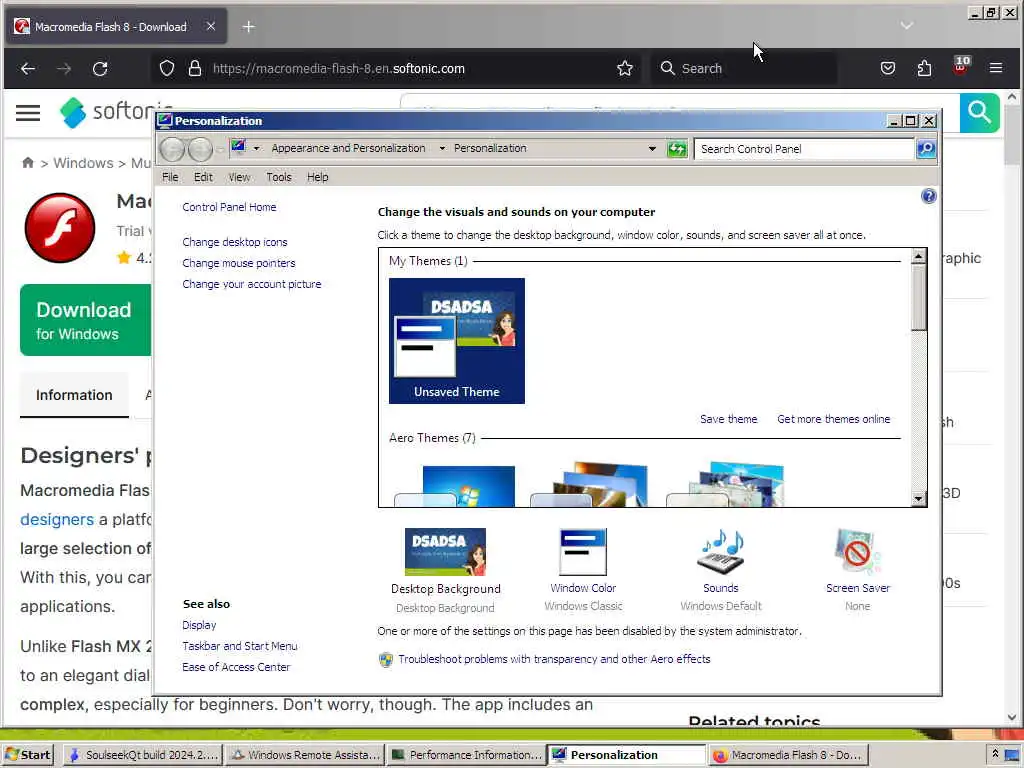Open Taskbar and Start Menu link
Image resolution: width=1024 pixels, height=768 pixels.
(x=240, y=646)
